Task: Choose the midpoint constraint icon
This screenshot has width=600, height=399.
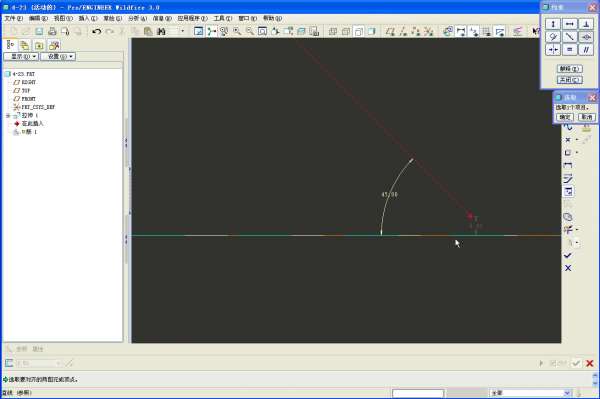Action: [x=570, y=37]
